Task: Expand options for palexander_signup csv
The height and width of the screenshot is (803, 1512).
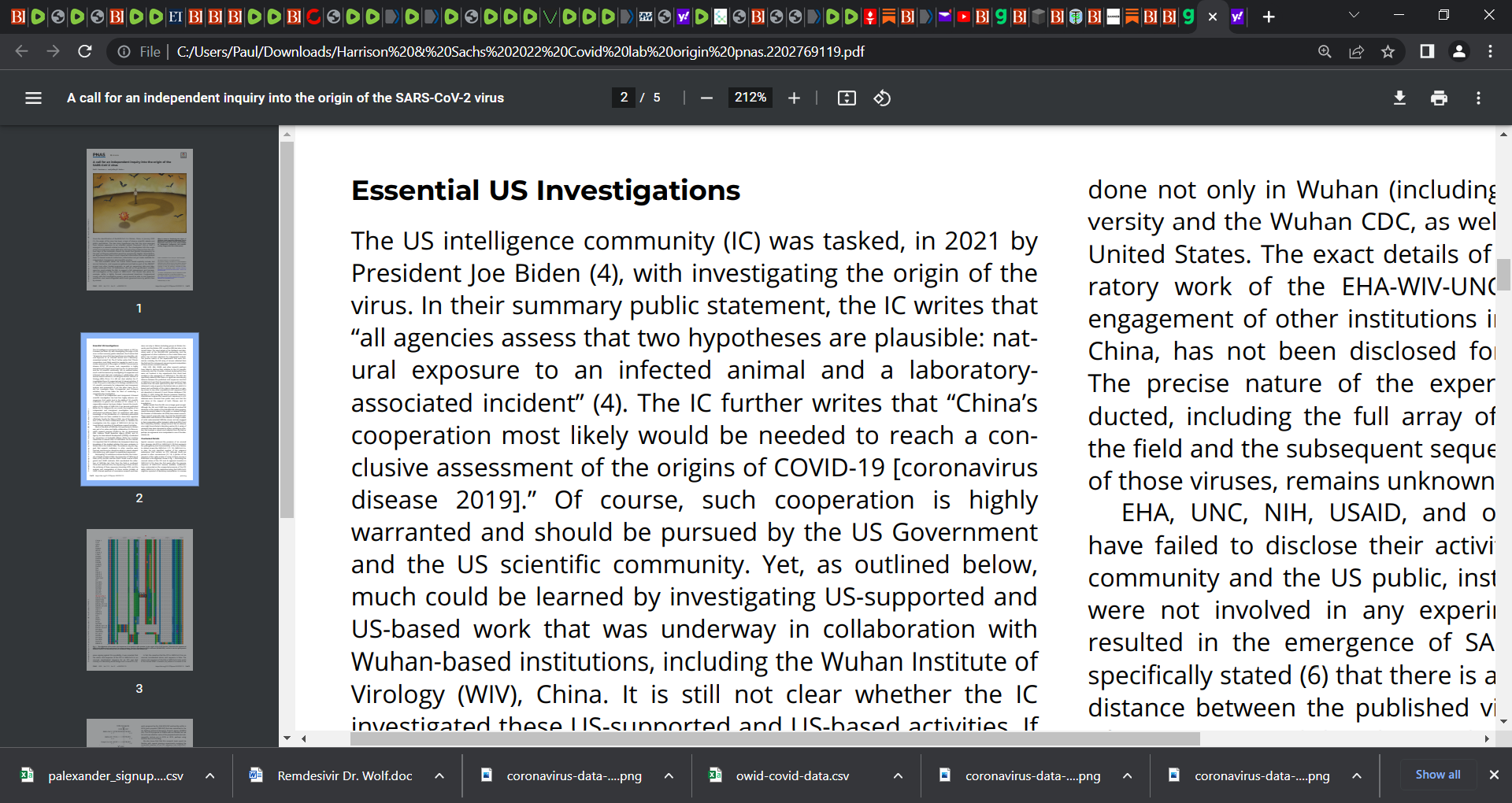Action: (210, 775)
